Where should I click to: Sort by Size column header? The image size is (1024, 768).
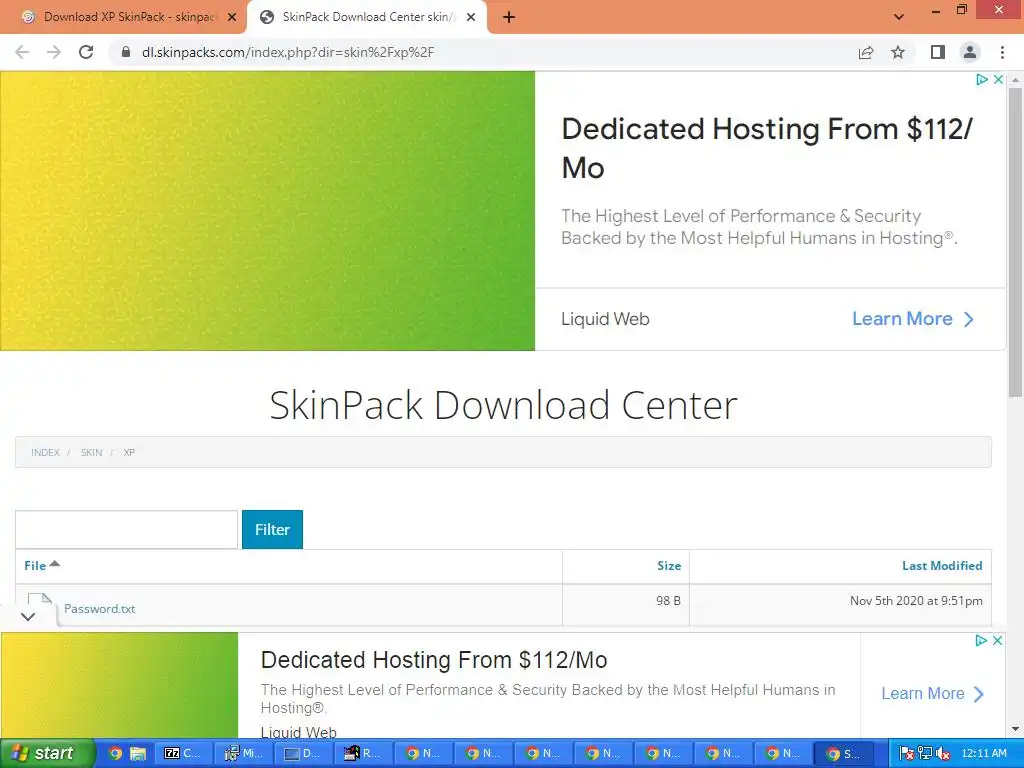669,566
